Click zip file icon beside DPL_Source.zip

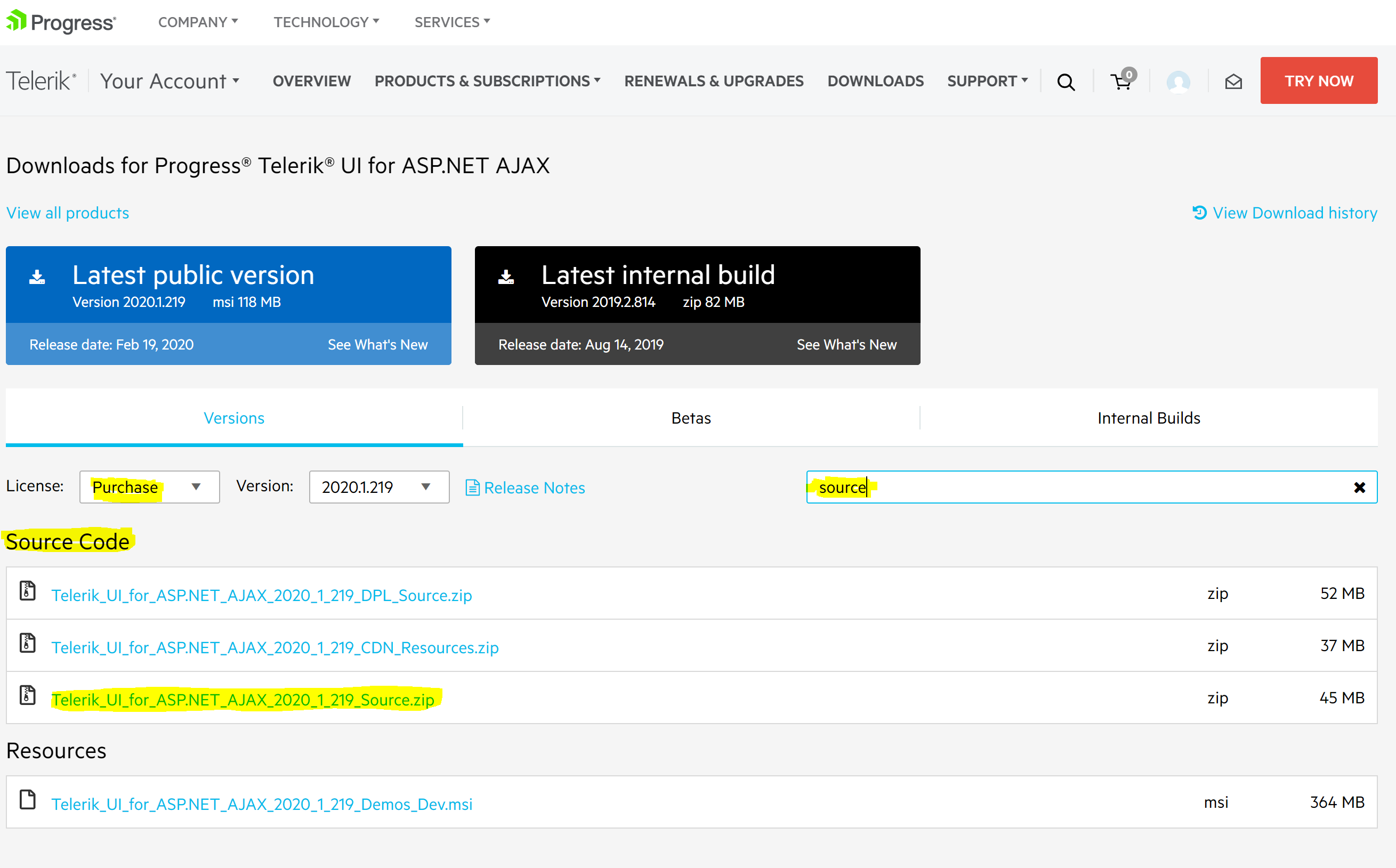click(28, 591)
